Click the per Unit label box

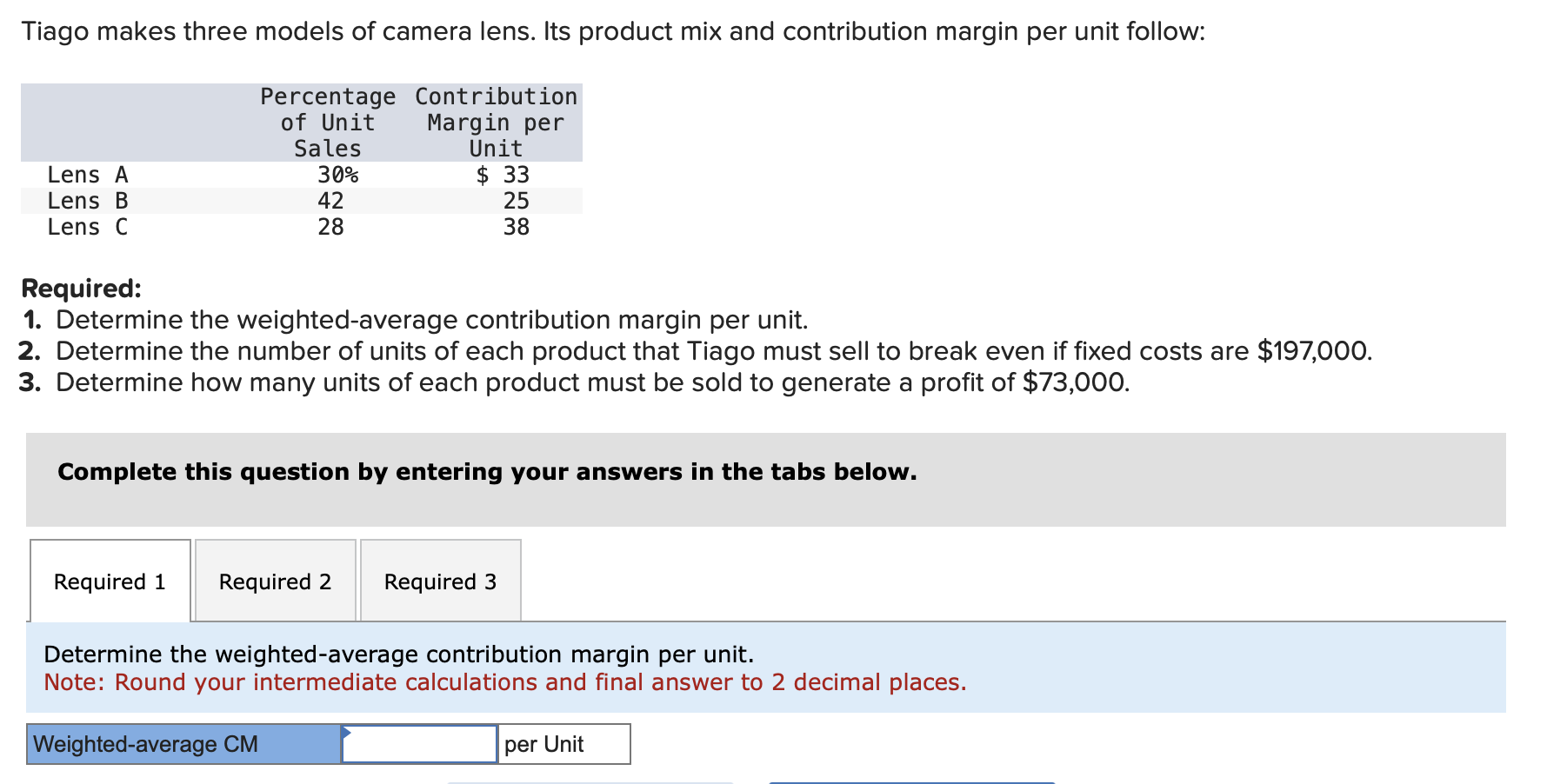pos(562,743)
